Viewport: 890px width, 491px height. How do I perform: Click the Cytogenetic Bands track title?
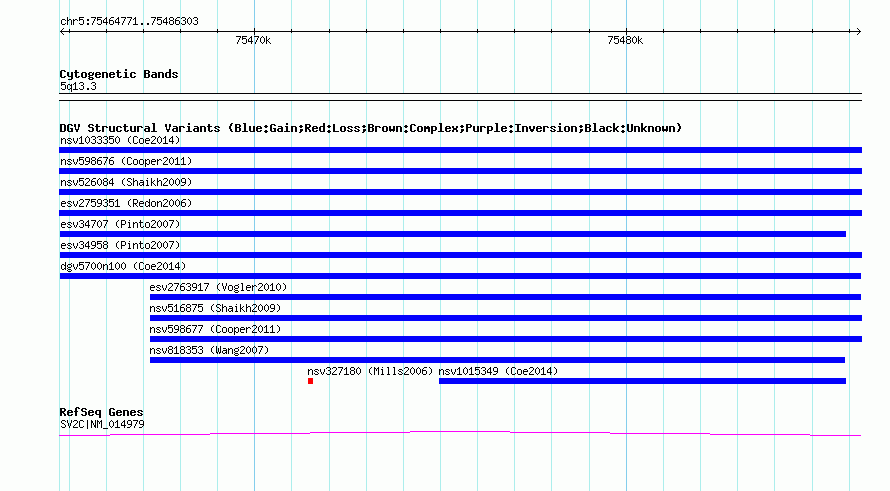(x=119, y=74)
